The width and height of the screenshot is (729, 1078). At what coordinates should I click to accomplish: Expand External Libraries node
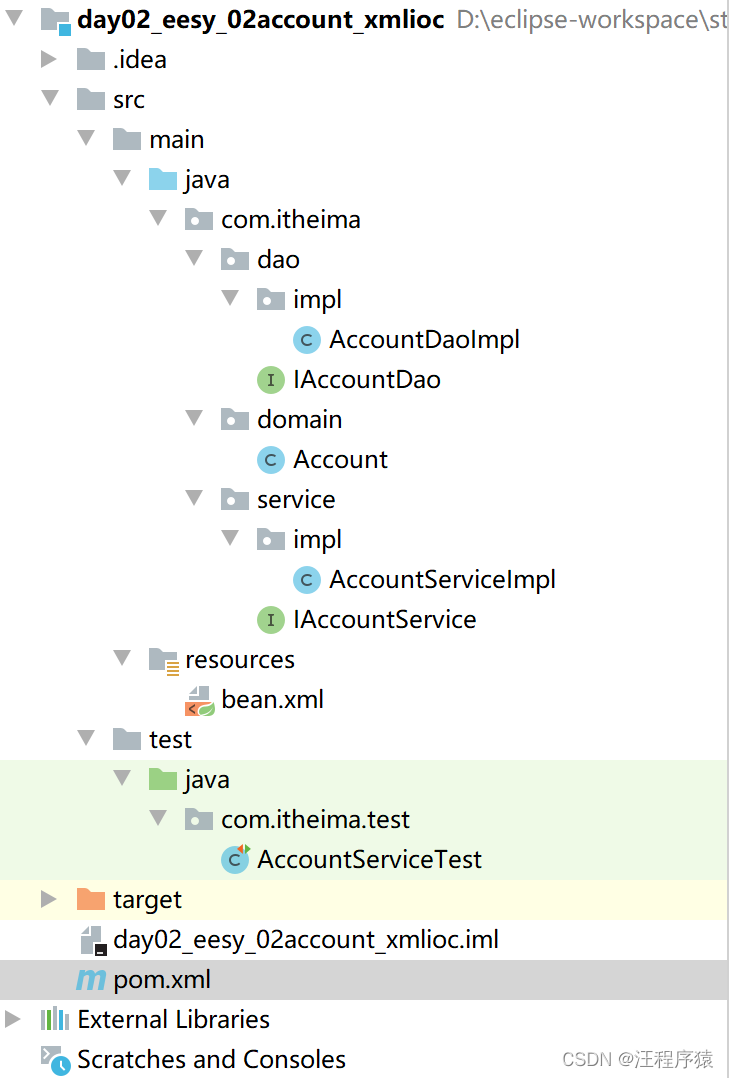click(12, 1020)
